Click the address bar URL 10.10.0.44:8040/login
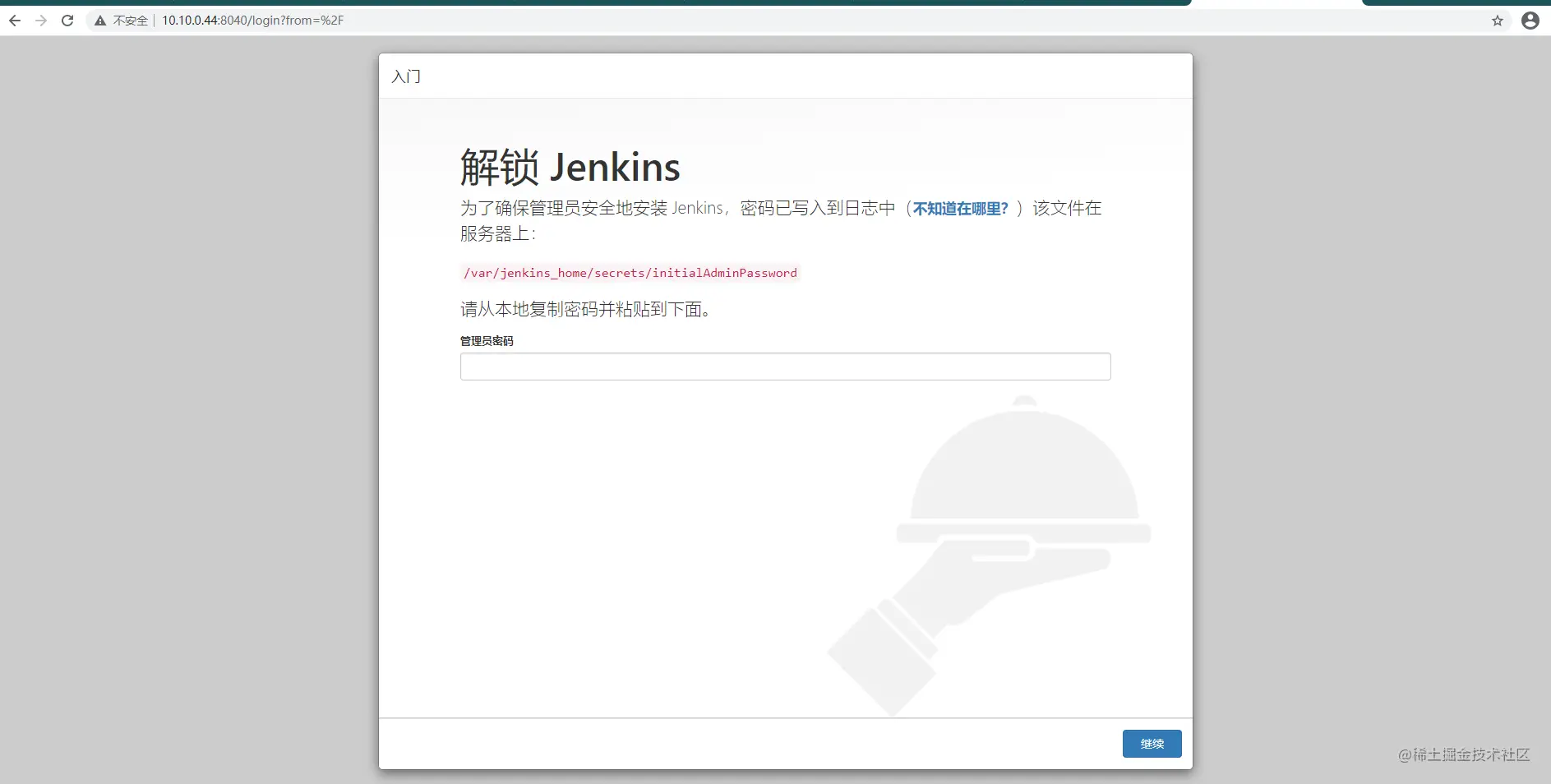Image resolution: width=1551 pixels, height=784 pixels. tap(253, 21)
